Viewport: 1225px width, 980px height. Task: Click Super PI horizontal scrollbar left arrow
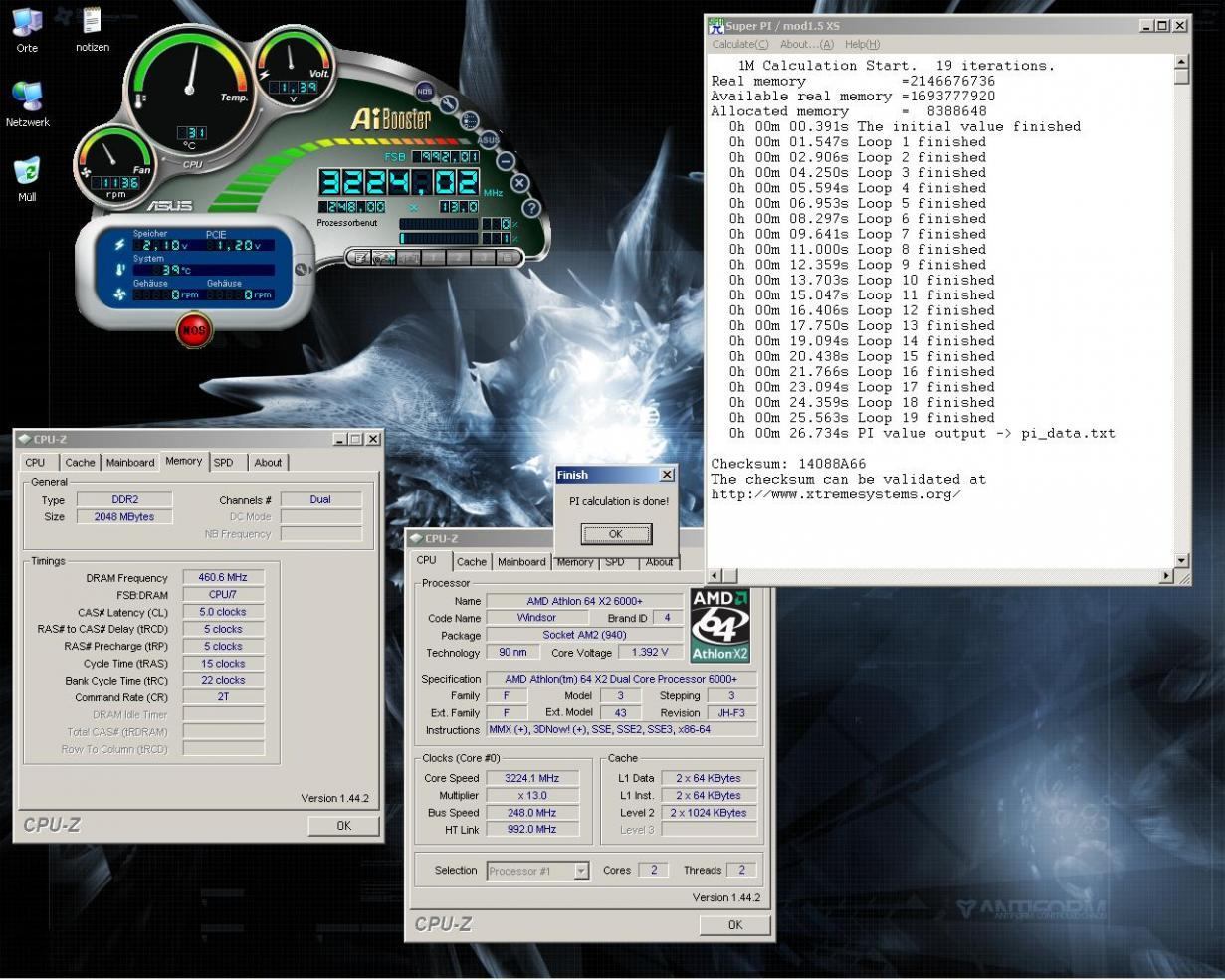point(716,576)
